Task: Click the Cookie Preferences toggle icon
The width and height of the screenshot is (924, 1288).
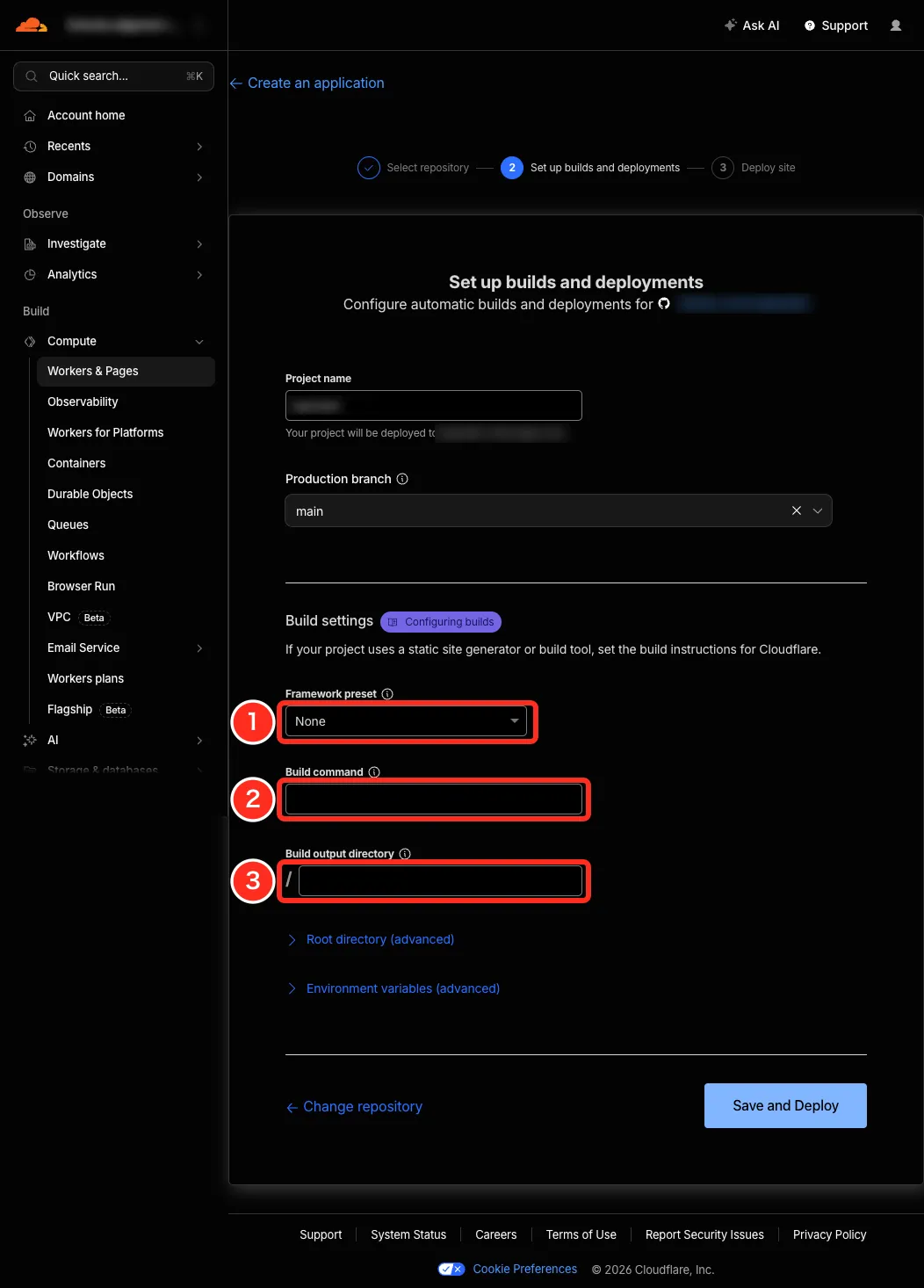Action: coord(451,1270)
